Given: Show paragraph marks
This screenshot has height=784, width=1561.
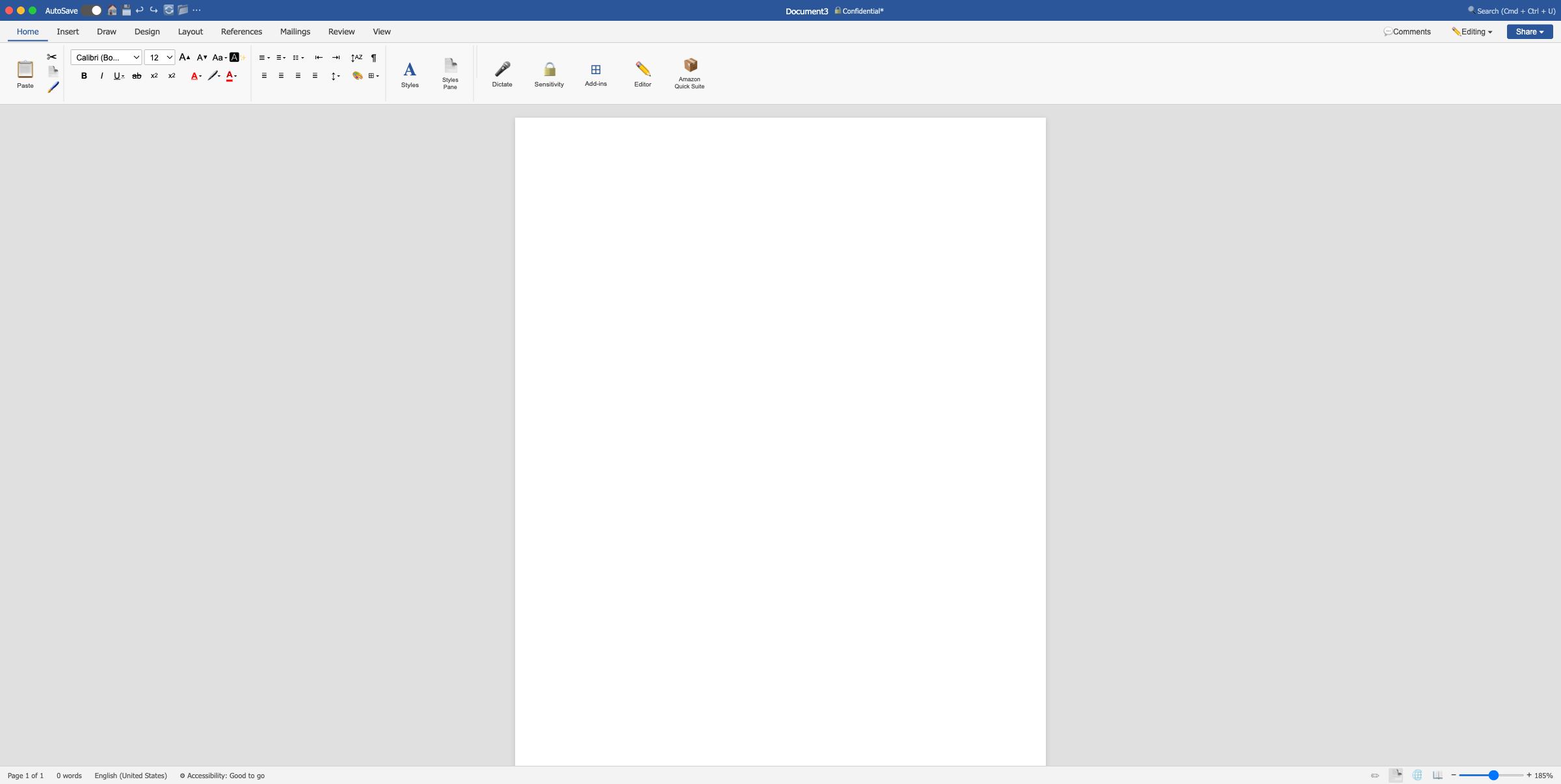Looking at the screenshot, I should pos(374,57).
